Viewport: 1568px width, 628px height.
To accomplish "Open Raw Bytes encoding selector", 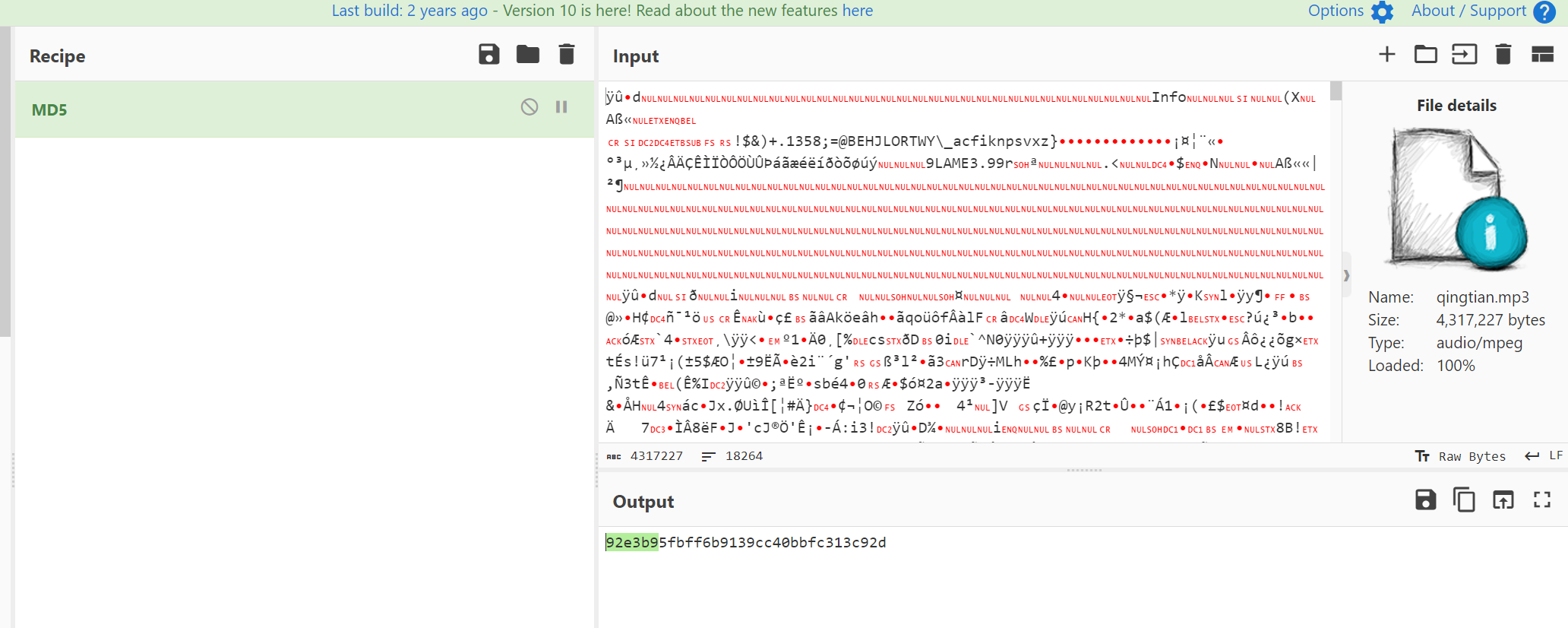I will click(x=1460, y=456).
